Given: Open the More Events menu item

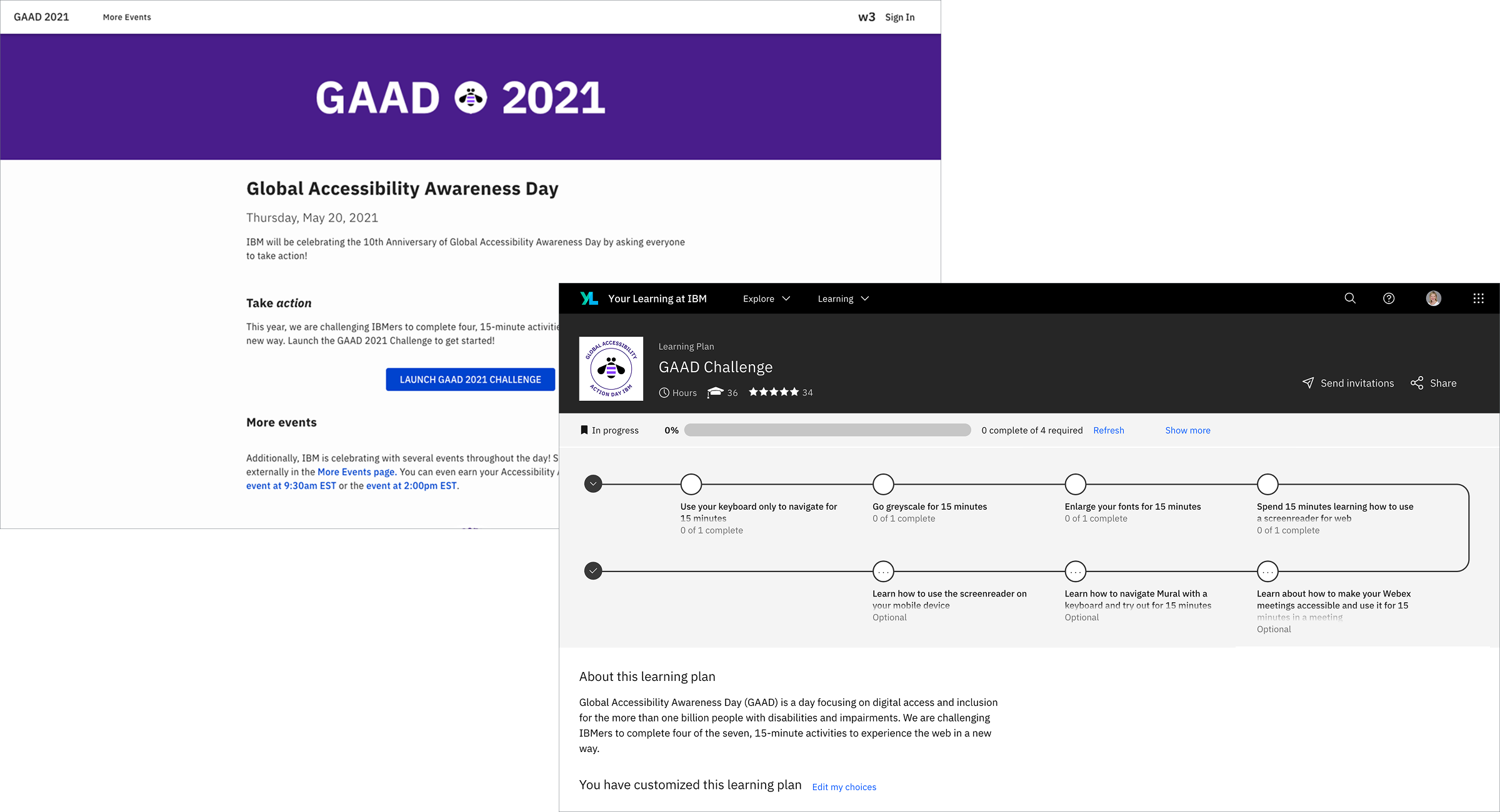Looking at the screenshot, I should tap(126, 17).
